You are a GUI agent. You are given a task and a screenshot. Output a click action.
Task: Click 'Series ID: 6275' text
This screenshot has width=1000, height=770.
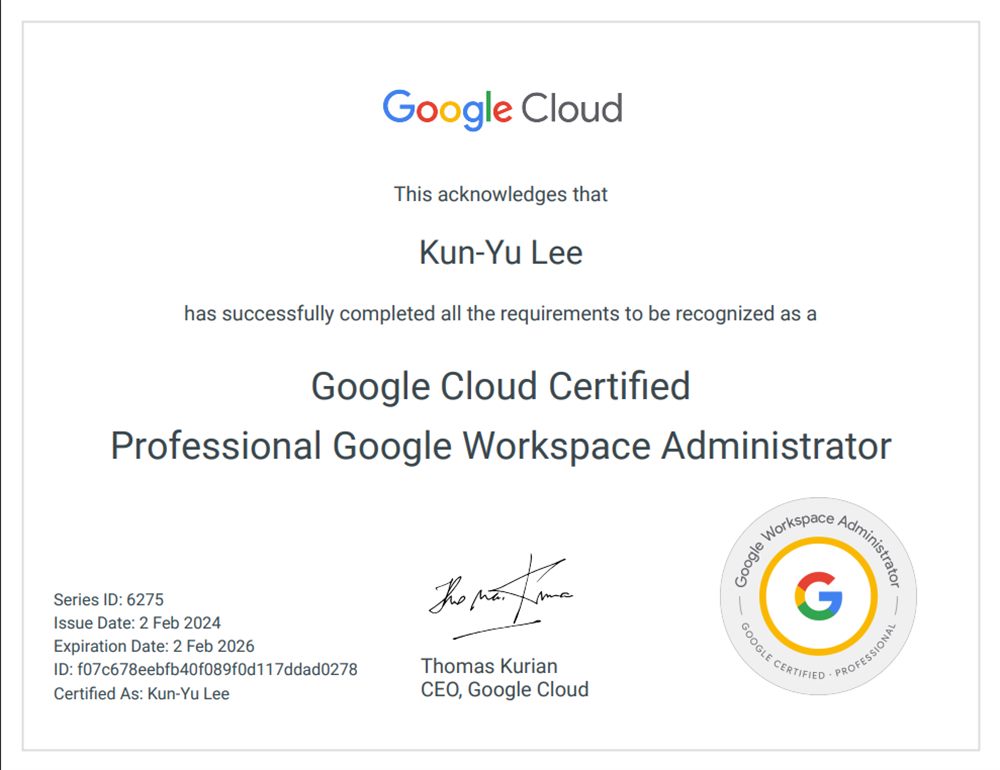click(108, 600)
